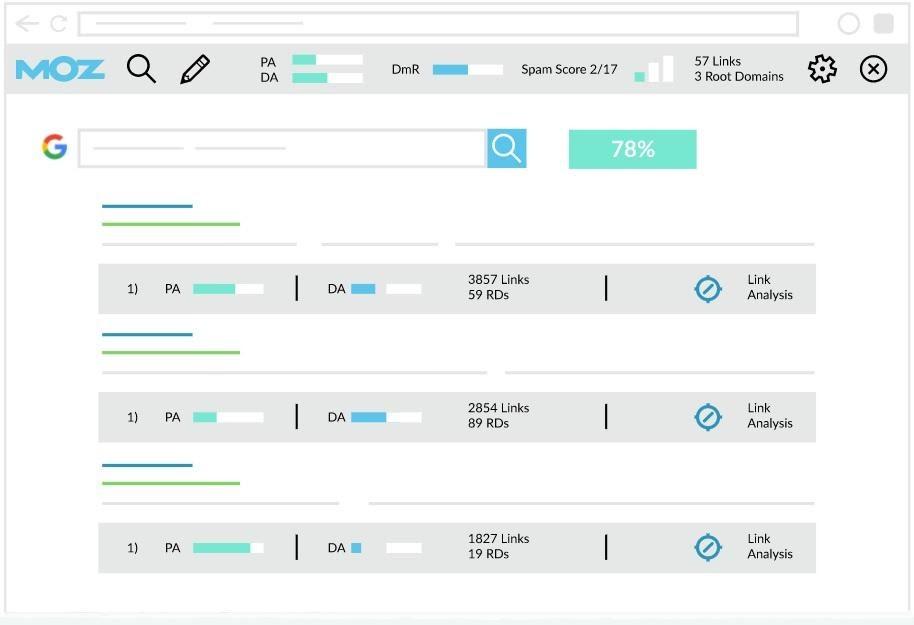Click the Google logo icon
This screenshot has height=625, width=914.
[54, 148]
